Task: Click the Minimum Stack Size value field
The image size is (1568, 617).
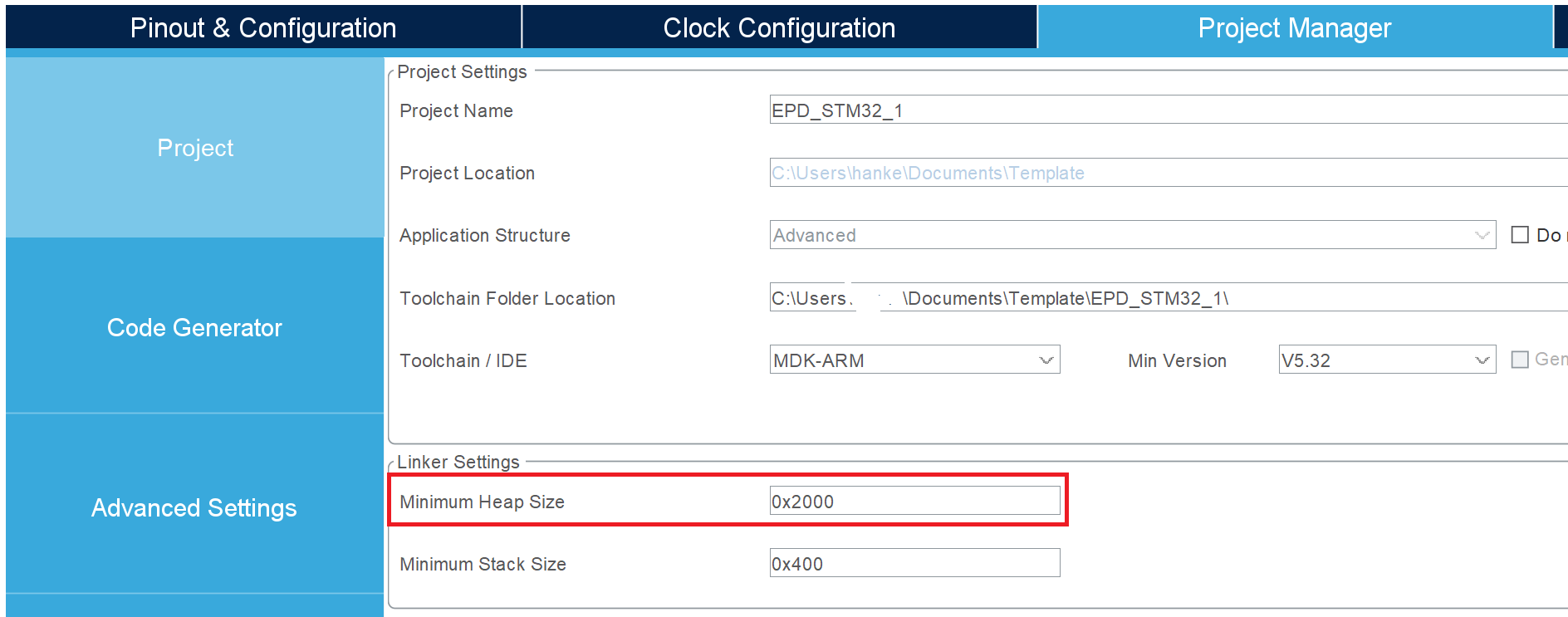Action: coord(914,563)
